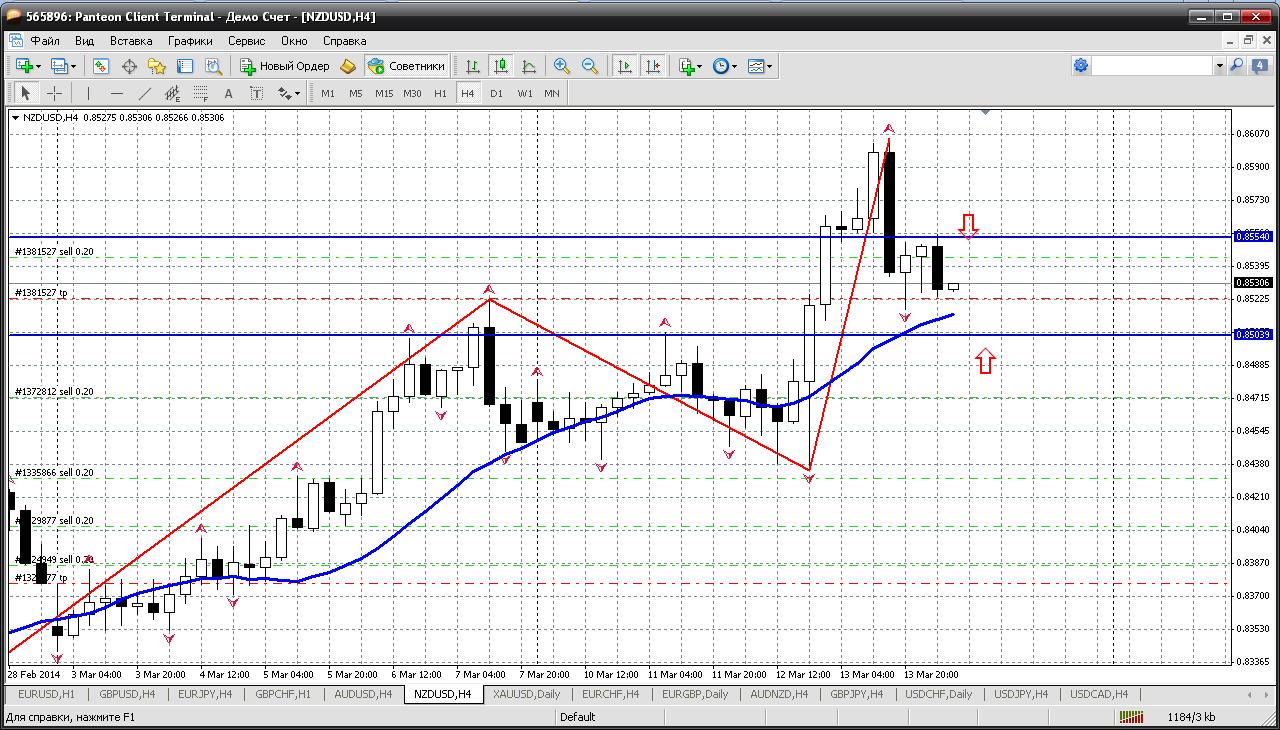Viewport: 1280px width, 730px height.
Task: Switch to M1 timeframe
Action: [x=328, y=93]
